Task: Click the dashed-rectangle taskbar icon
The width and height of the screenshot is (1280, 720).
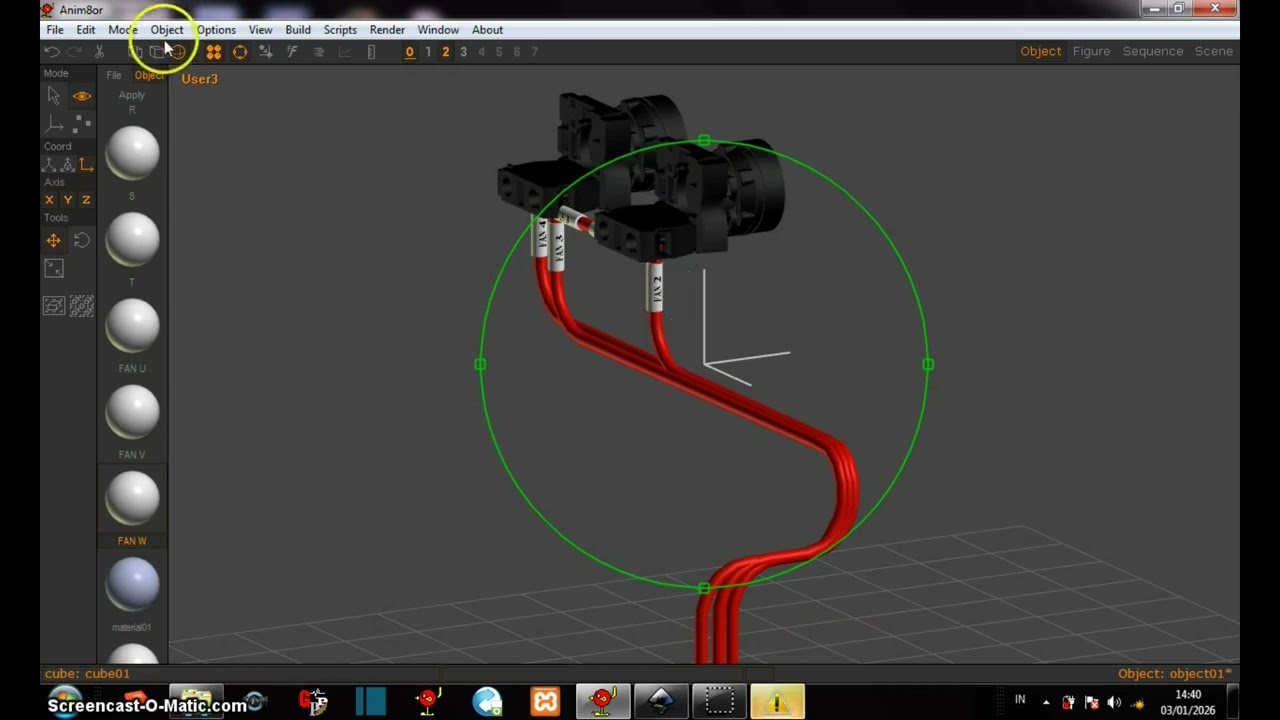Action: coord(719,702)
